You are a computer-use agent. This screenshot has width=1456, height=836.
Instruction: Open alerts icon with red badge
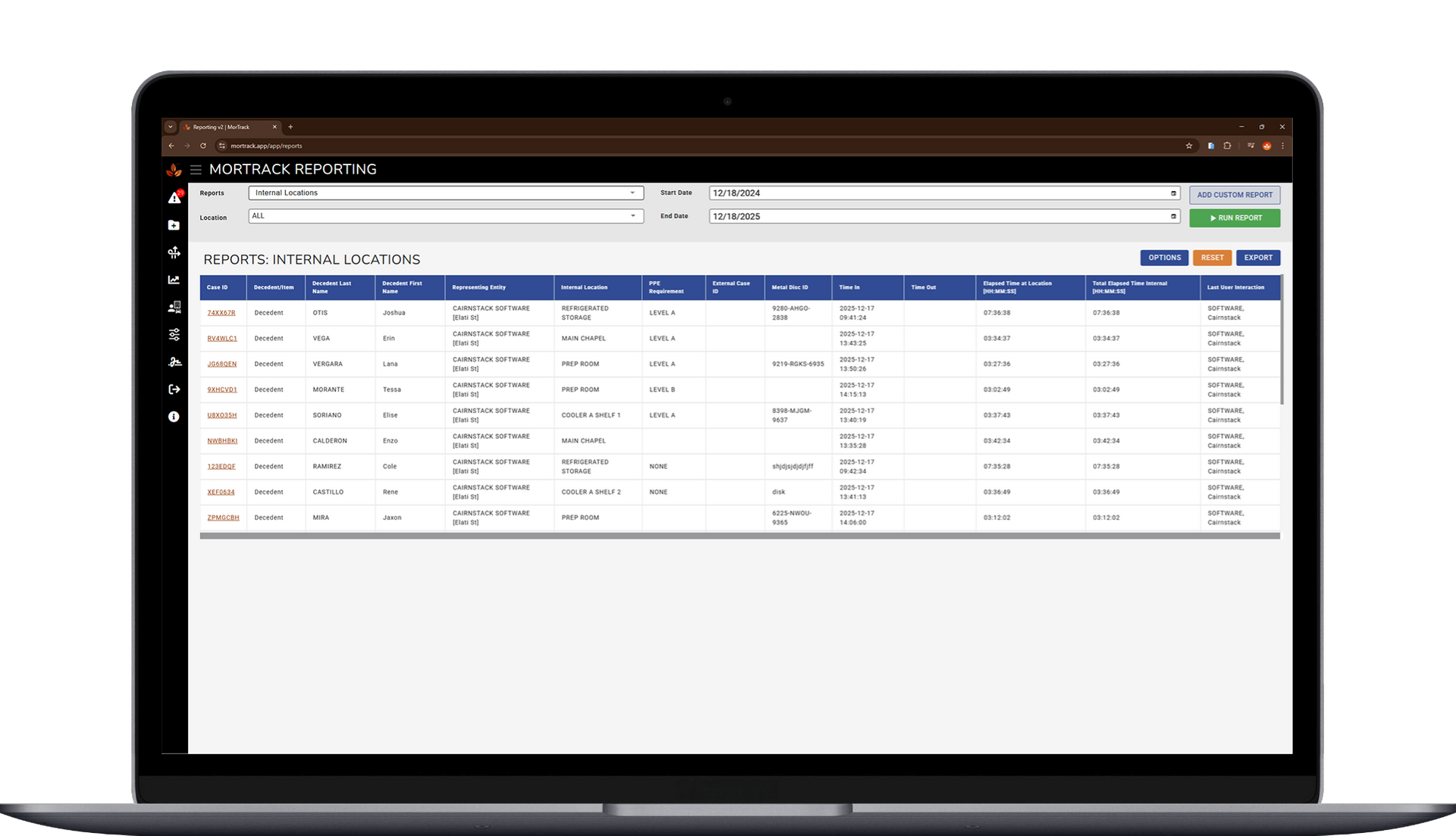(174, 198)
